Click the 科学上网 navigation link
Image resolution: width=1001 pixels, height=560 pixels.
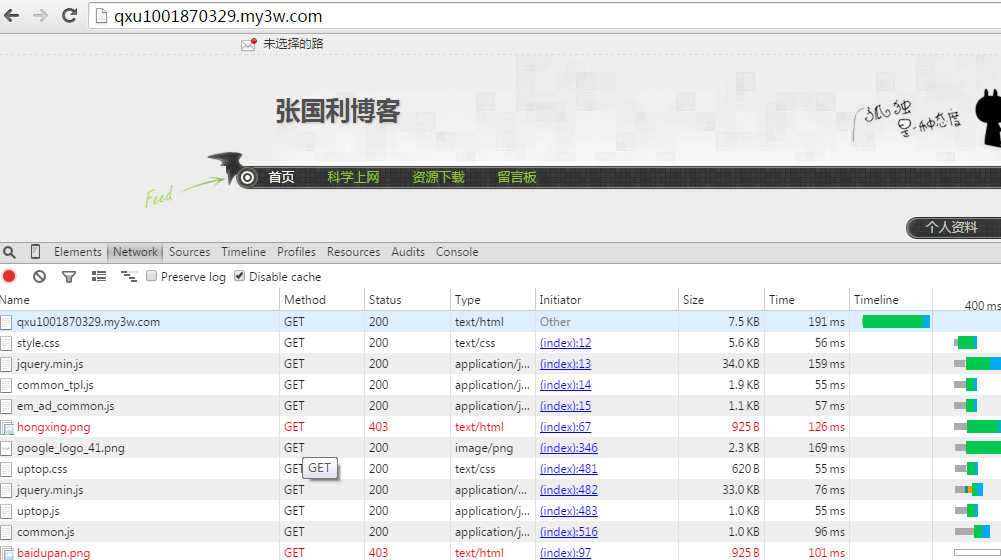click(353, 177)
